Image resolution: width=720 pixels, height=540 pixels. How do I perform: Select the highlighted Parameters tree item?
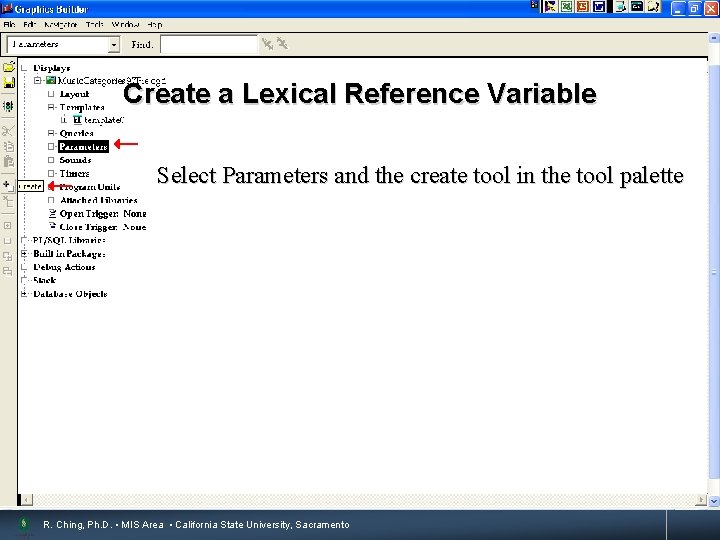pos(84,146)
